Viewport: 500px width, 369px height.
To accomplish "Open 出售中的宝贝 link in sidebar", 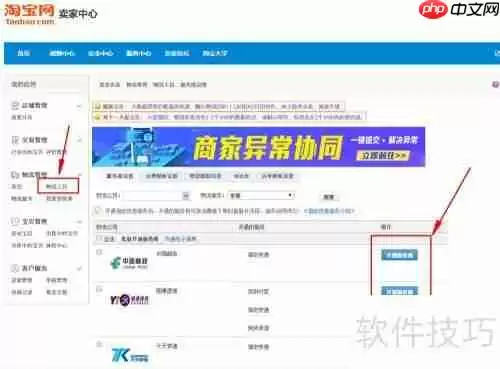I will pyautogui.click(x=62, y=233).
